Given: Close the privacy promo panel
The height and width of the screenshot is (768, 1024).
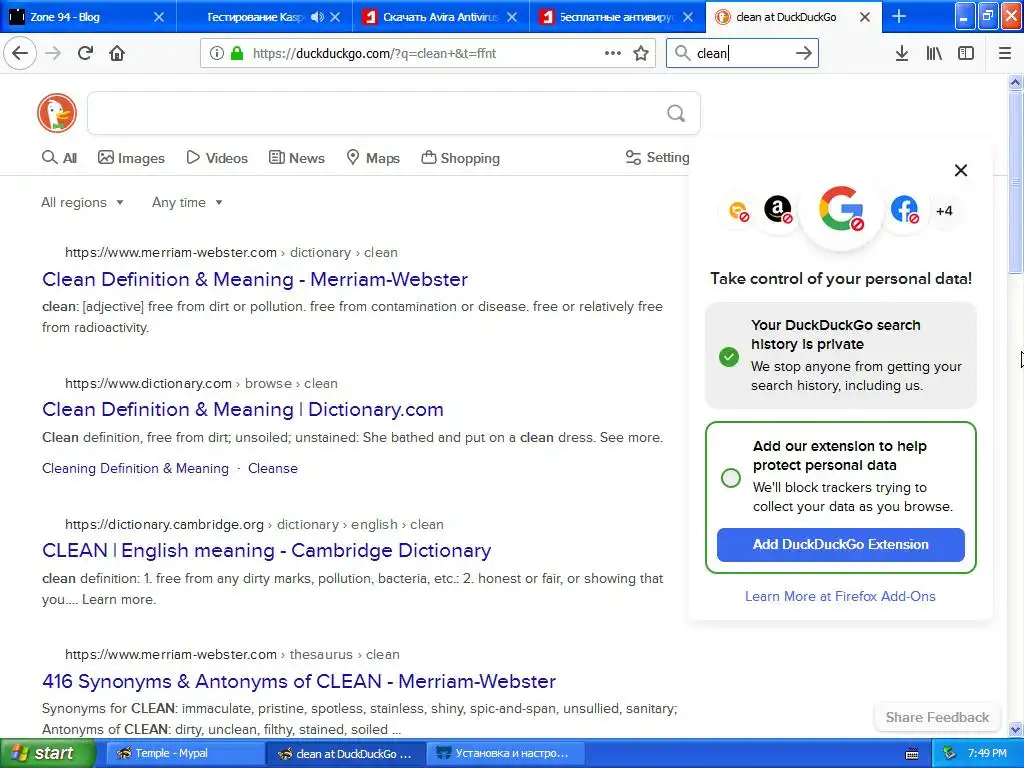Looking at the screenshot, I should [961, 170].
